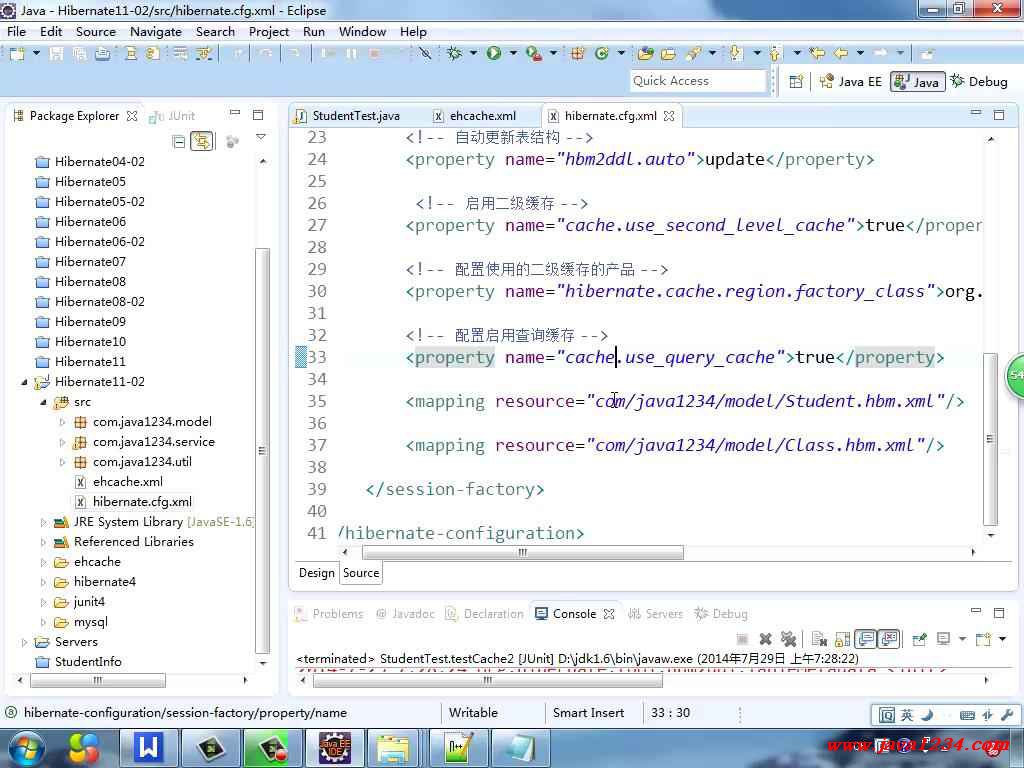Click editor vertical scrollbar thumb

tap(990, 438)
